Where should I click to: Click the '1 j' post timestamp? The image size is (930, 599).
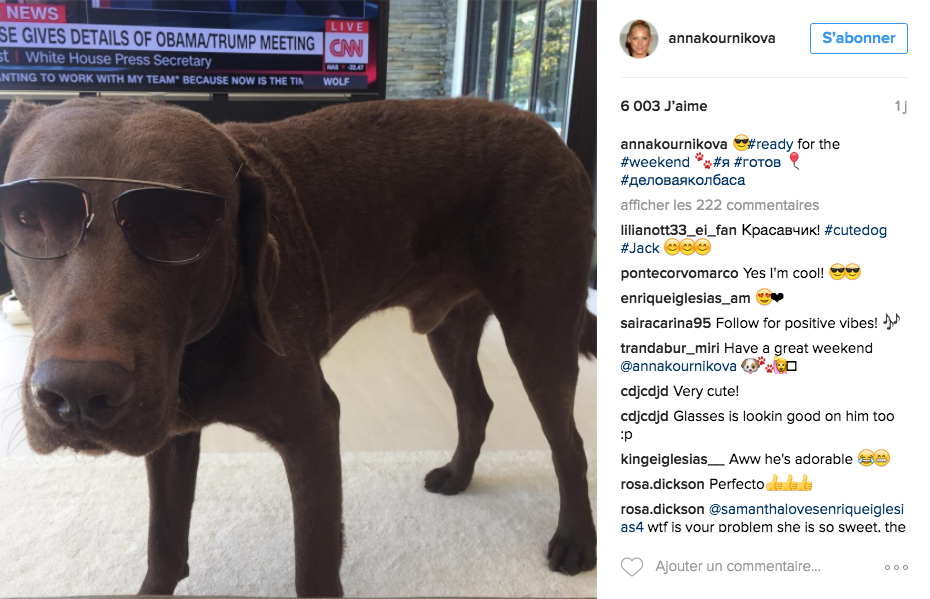click(x=901, y=106)
